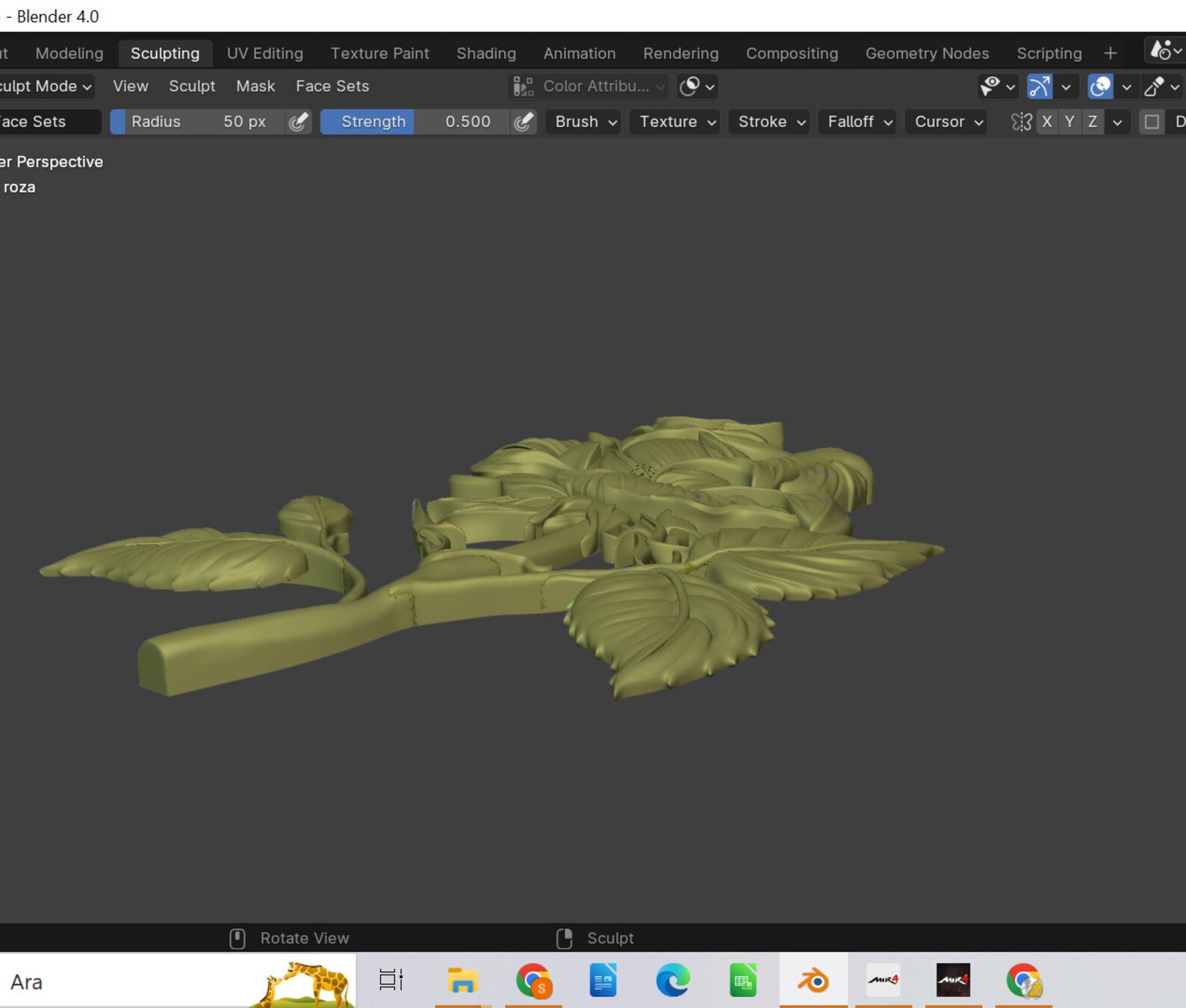Screen dimensions: 1186x1008
Task: Click the Ara search box on taskbar
Action: click(178, 981)
